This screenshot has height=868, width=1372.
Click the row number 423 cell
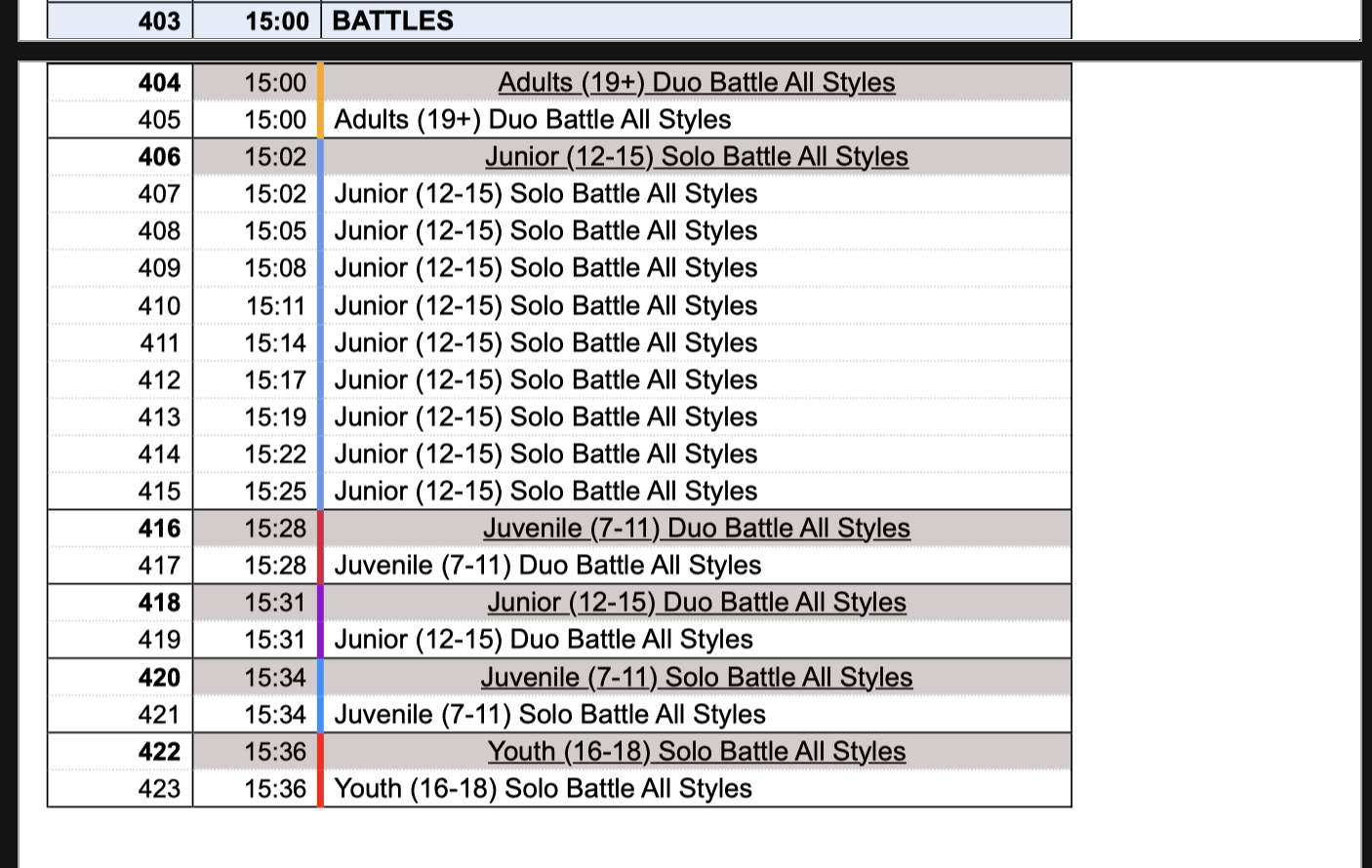pos(159,789)
